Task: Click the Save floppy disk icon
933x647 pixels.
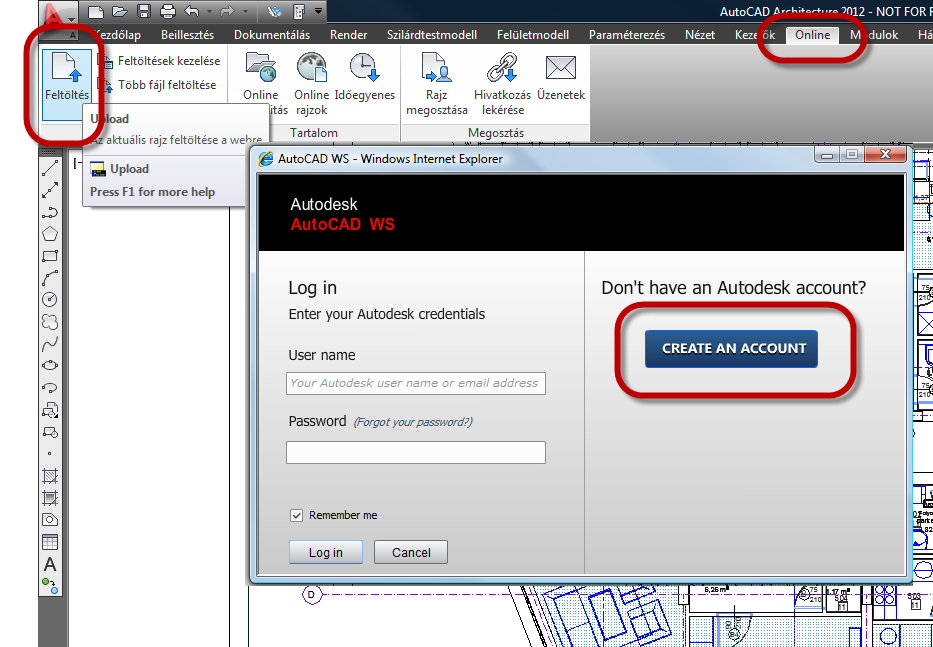Action: 143,11
